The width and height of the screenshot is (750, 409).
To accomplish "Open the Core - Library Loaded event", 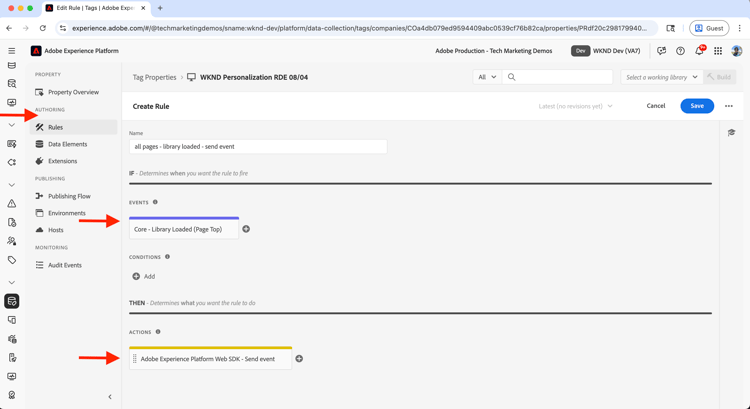I will 184,229.
